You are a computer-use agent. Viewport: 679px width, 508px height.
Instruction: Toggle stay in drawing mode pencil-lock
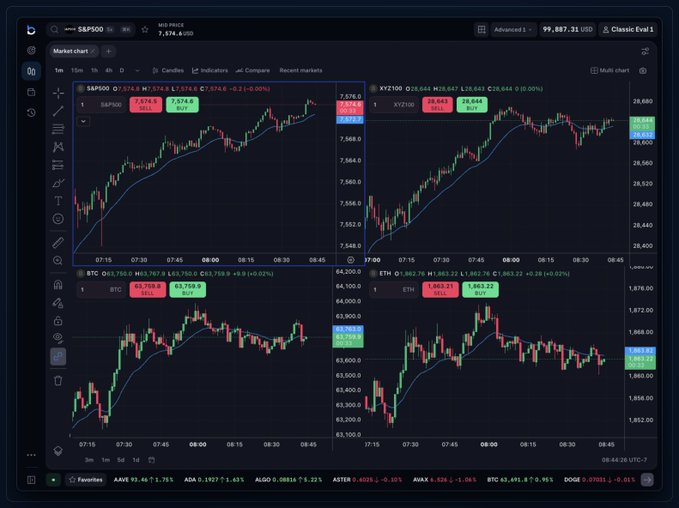tap(58, 303)
